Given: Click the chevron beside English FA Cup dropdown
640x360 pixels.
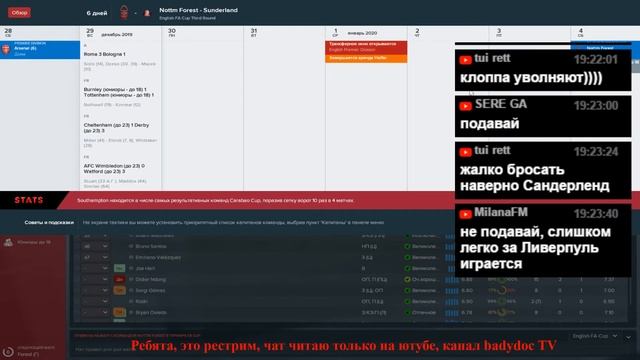Looking at the screenshot, I should coord(628,337).
